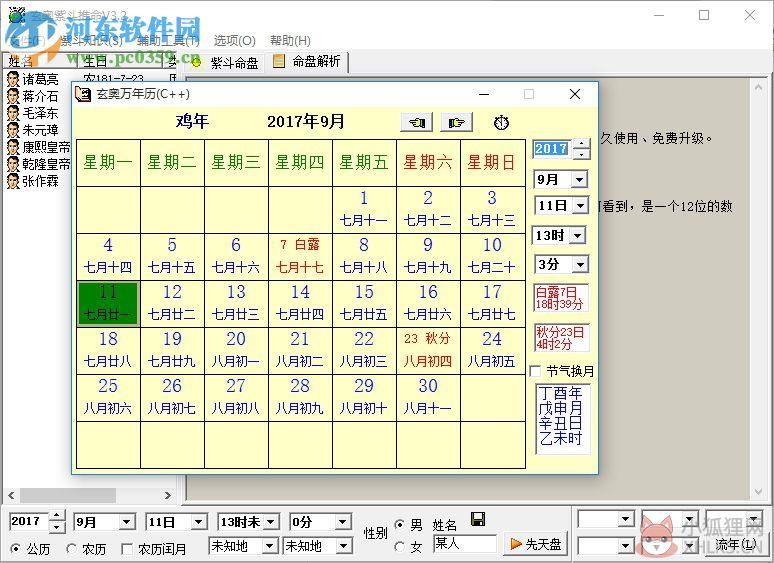Screen dimensions: 774x563
Task: Select the 公历 radio button
Action: tap(16, 548)
